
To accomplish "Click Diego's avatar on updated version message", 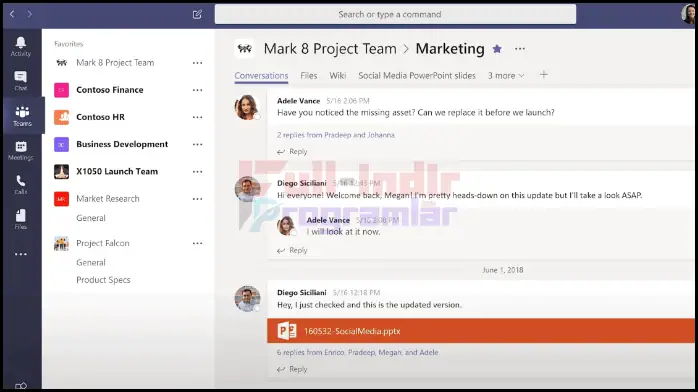I will [x=247, y=298].
